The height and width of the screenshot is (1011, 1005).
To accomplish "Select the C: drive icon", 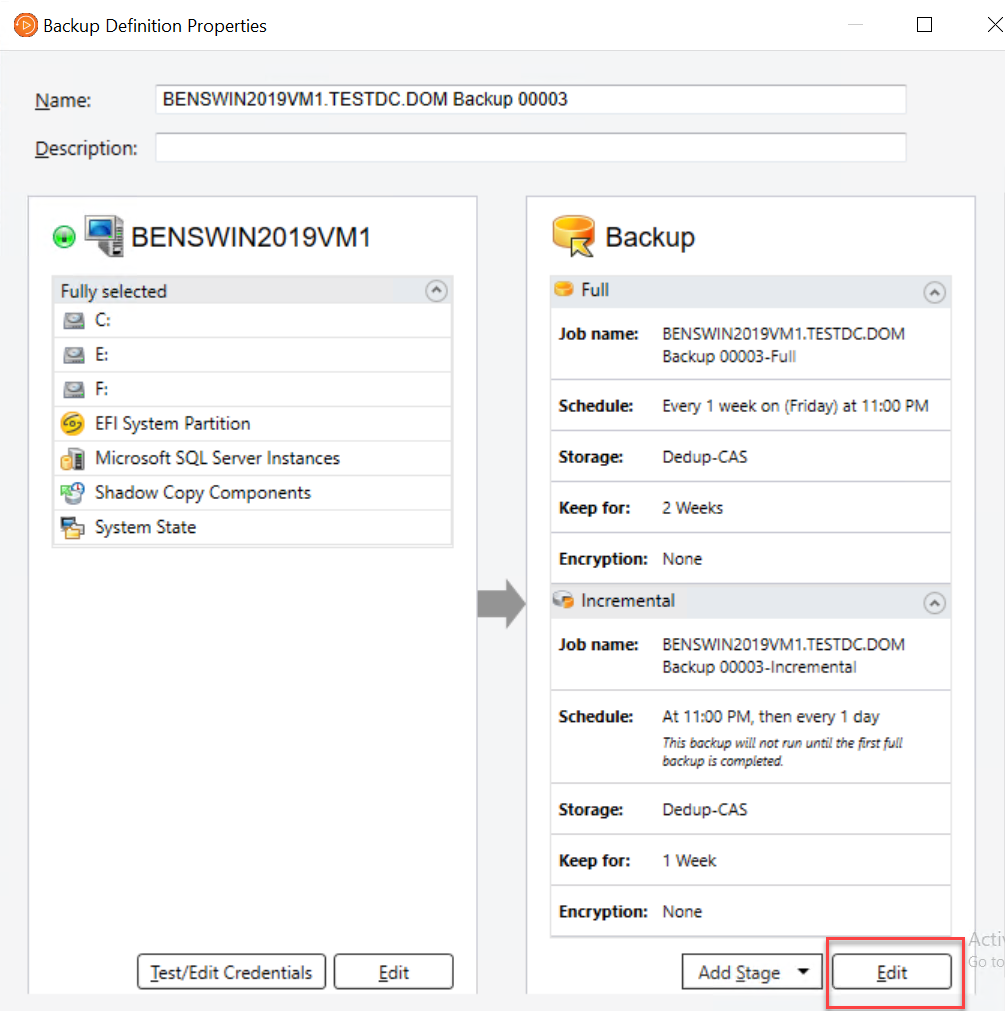I will click(73, 320).
